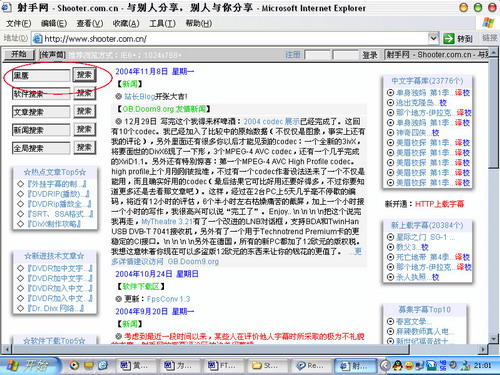Click the vertical scrollbar thumb
This screenshot has height=375, width=500.
pos(494,113)
